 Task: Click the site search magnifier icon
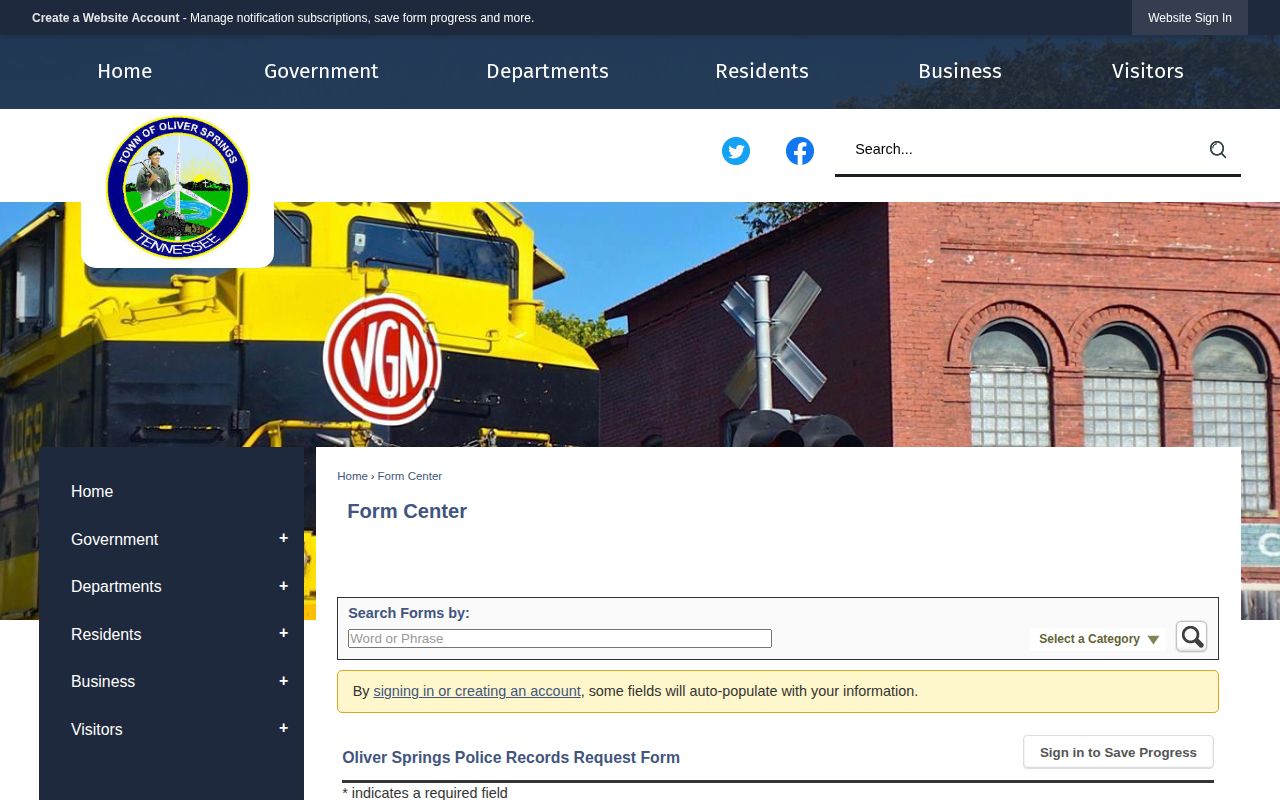click(x=1217, y=149)
